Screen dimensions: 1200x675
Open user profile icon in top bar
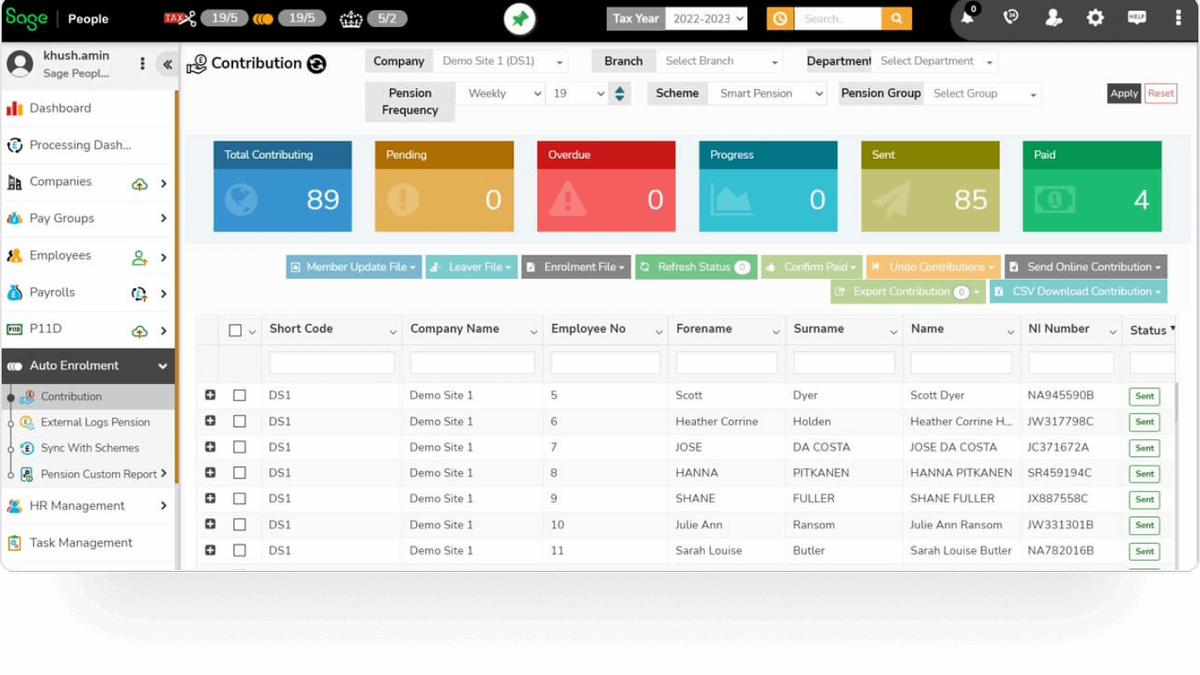tap(1053, 17)
